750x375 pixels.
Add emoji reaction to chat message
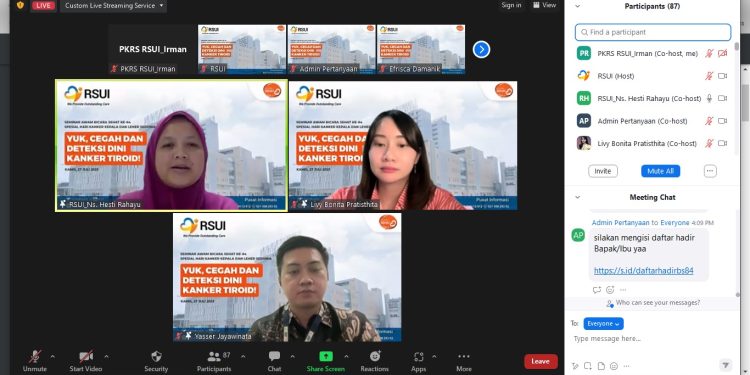coord(610,290)
